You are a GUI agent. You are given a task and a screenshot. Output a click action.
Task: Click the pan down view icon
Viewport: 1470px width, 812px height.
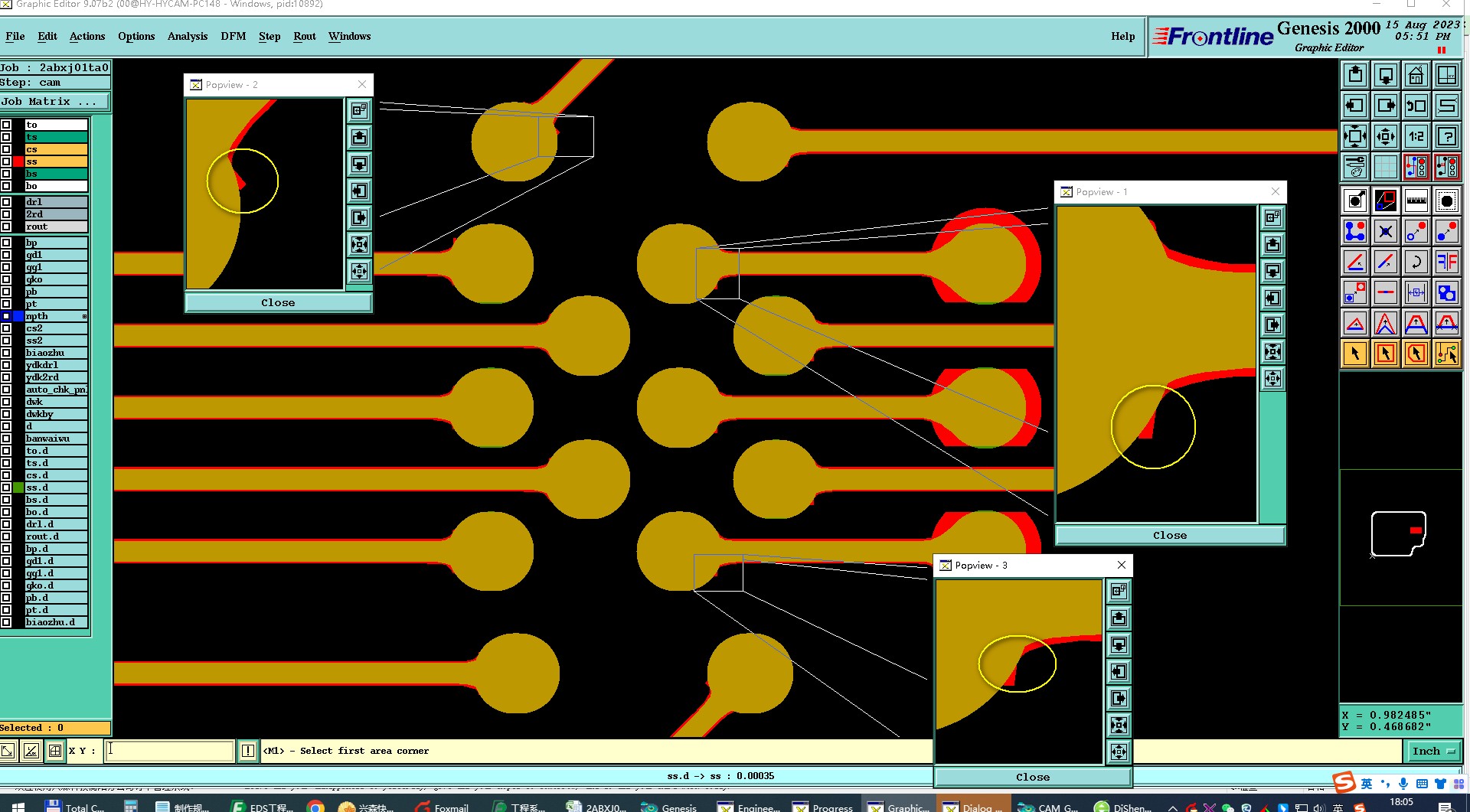point(1386,75)
